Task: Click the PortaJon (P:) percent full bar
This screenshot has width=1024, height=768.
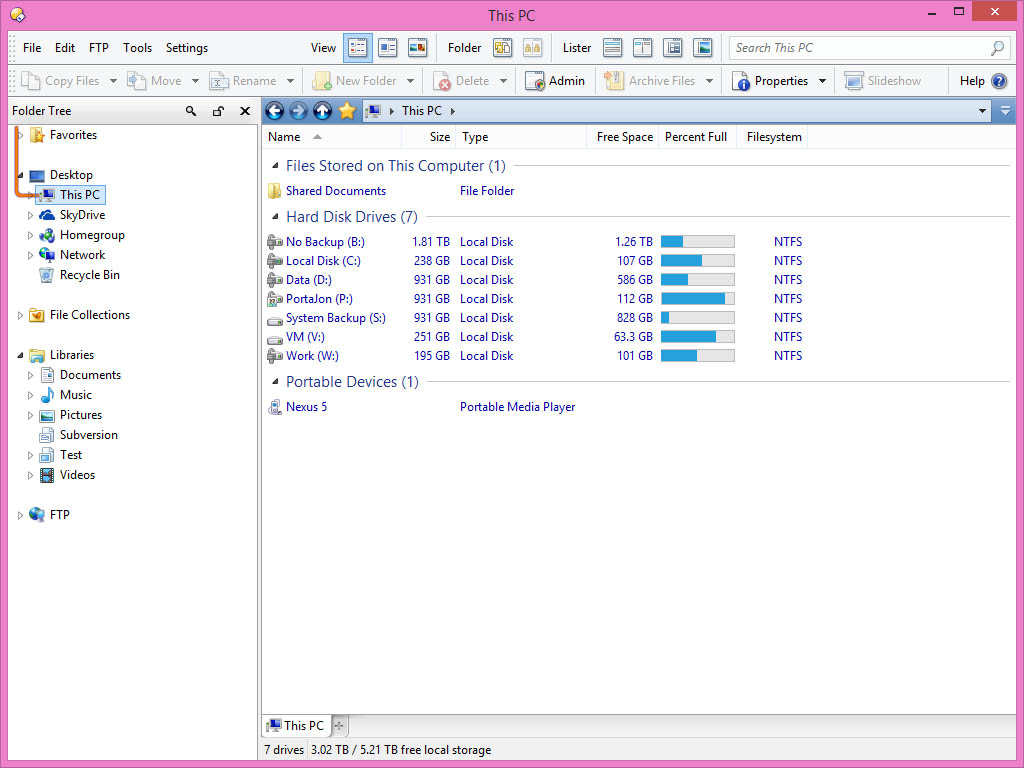Action: [x=697, y=299]
